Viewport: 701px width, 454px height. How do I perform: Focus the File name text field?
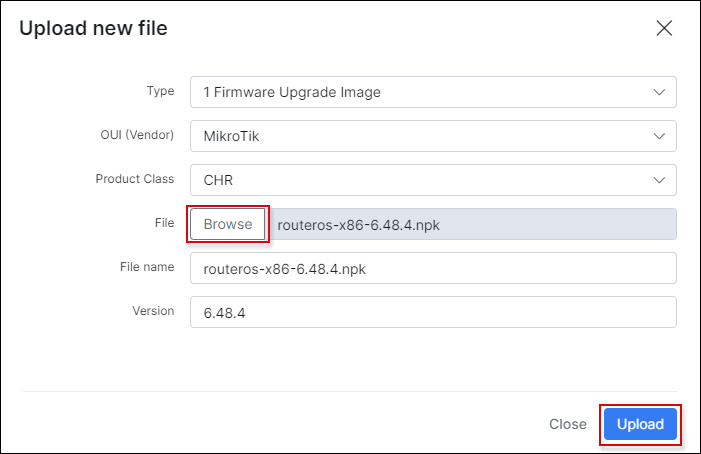pyautogui.click(x=433, y=268)
